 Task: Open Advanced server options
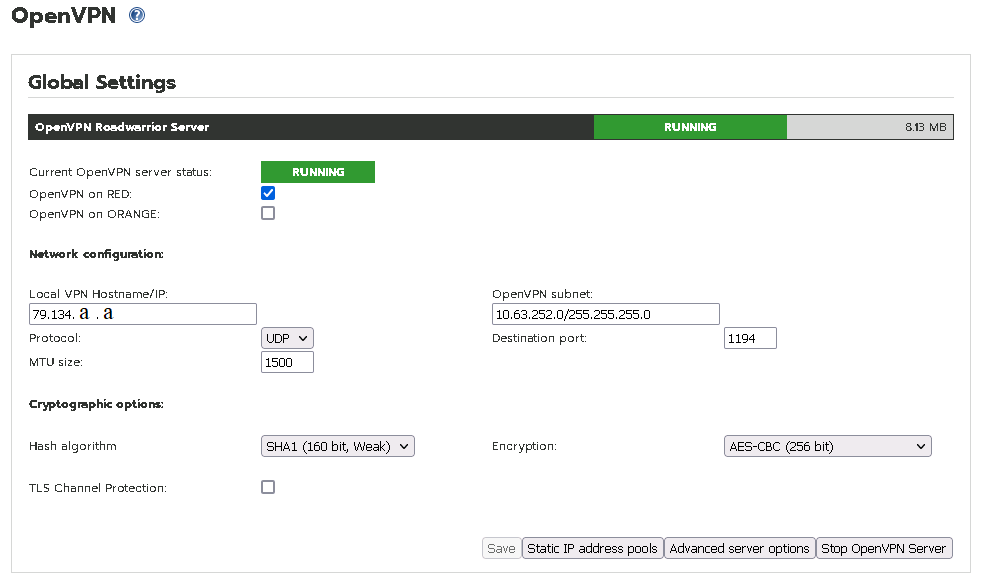[740, 548]
